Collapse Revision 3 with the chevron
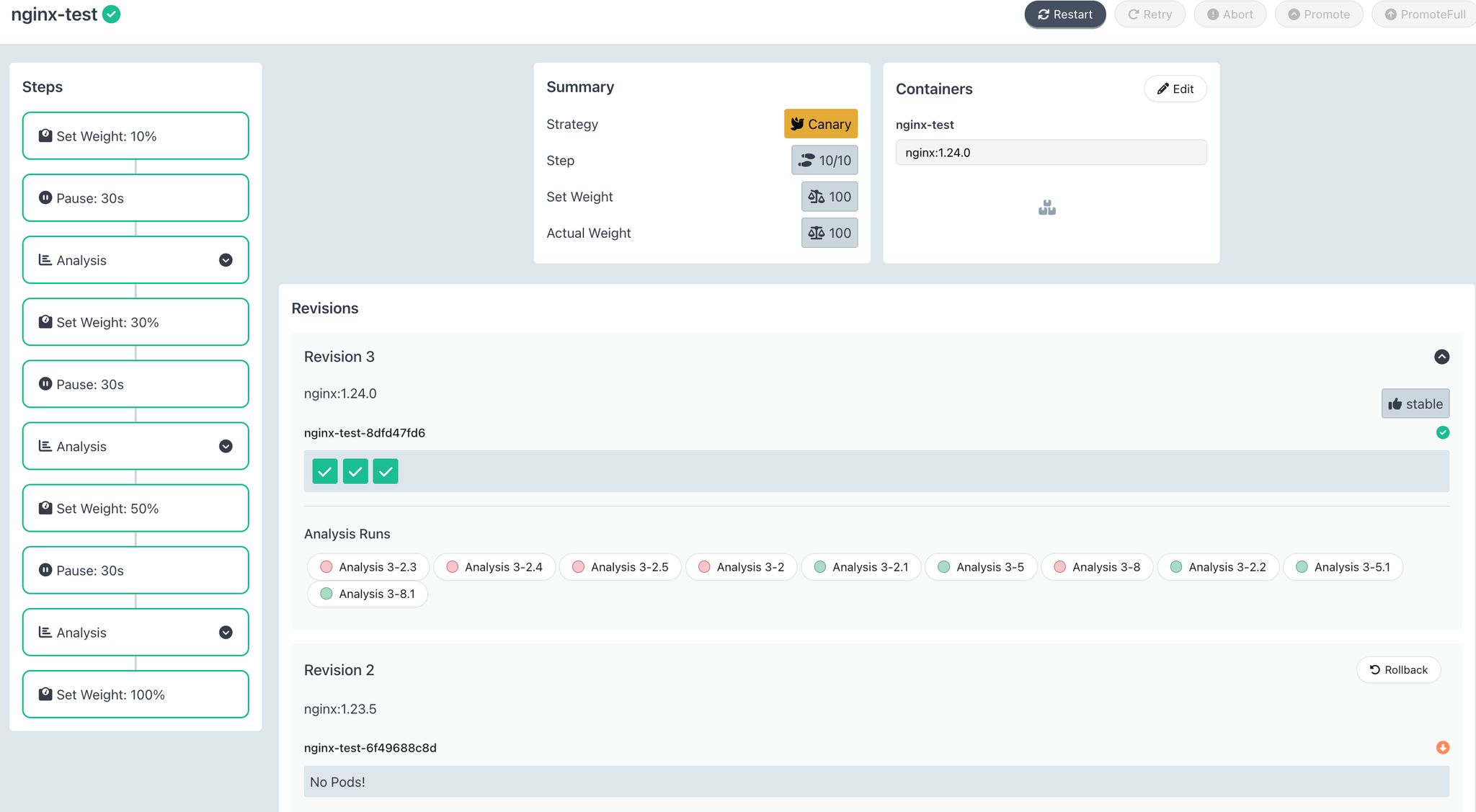This screenshot has height=812, width=1476. click(x=1441, y=357)
